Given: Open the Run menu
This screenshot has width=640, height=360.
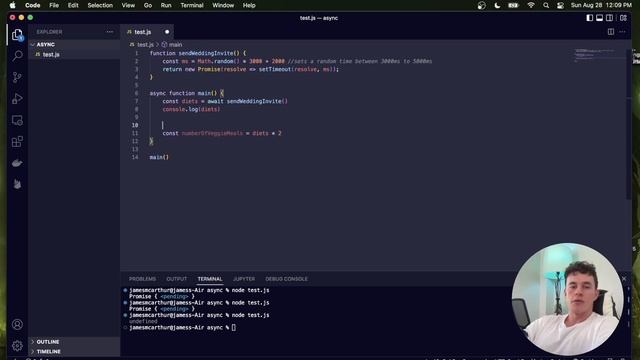Looking at the screenshot, I should click(x=166, y=5).
